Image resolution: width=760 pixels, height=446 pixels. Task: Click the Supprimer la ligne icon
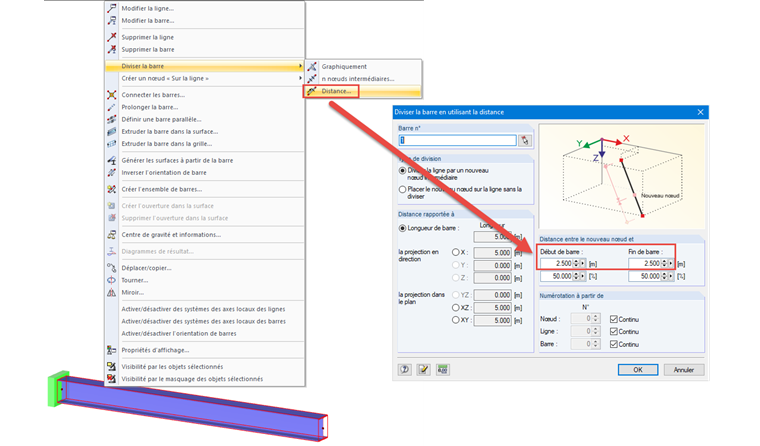pos(112,37)
